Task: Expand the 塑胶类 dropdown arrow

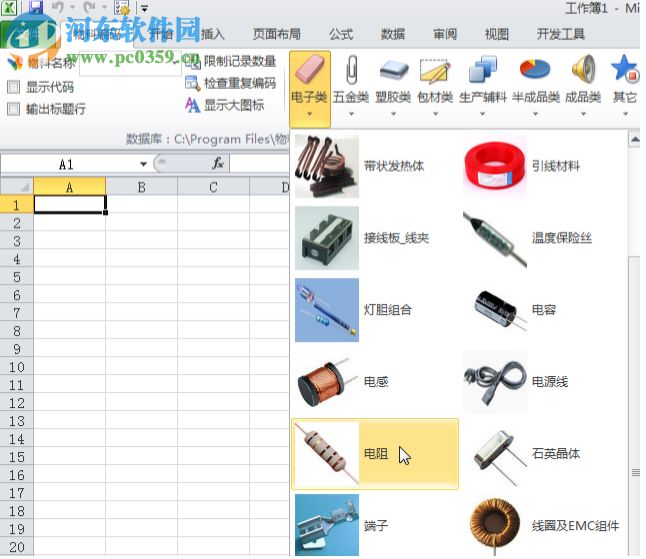Action: [x=393, y=114]
